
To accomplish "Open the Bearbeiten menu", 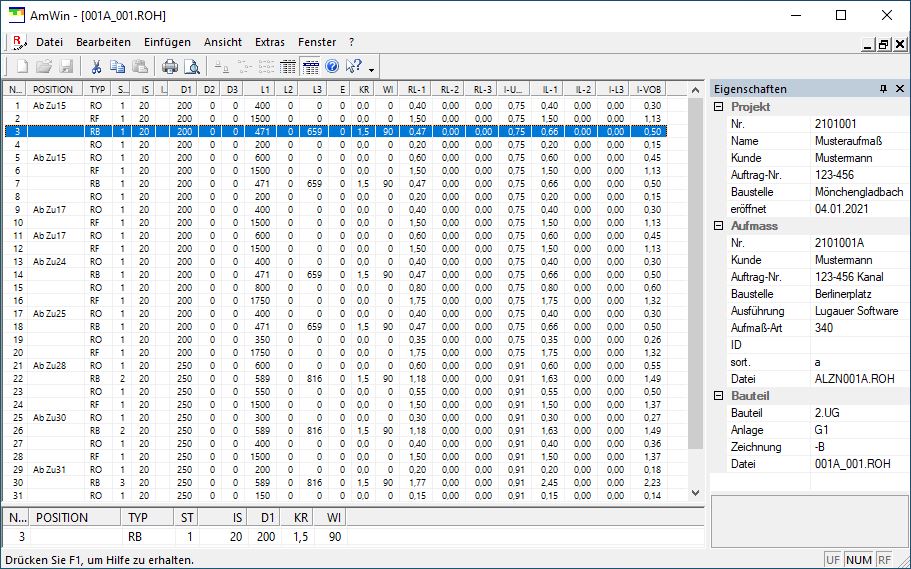I will pos(103,42).
